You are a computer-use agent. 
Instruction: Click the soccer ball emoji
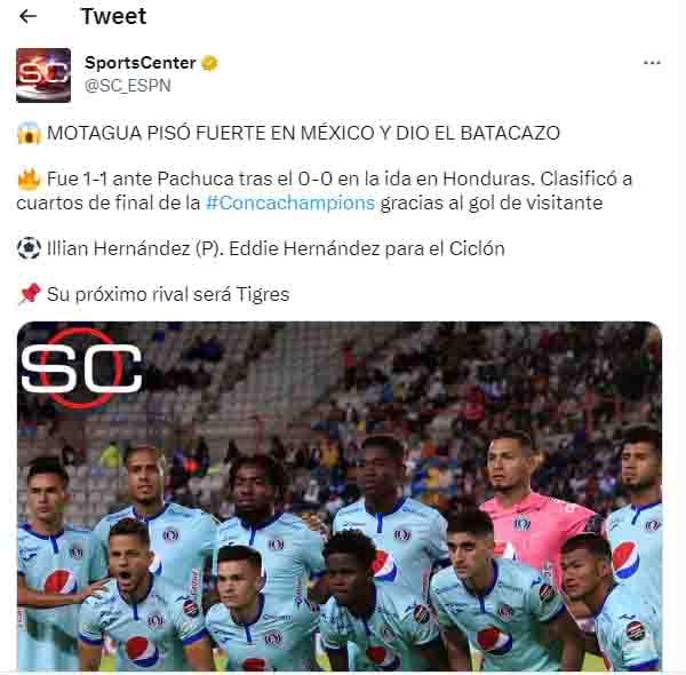tap(29, 248)
